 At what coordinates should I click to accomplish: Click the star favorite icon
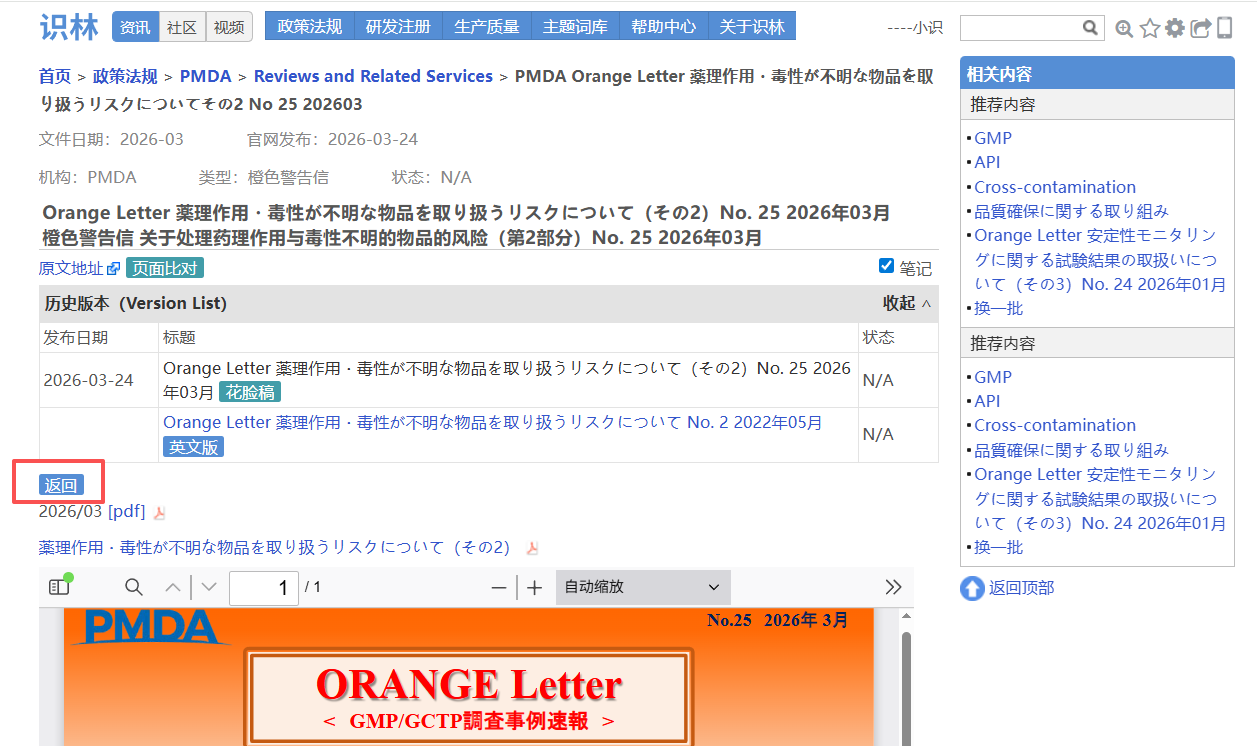[1149, 29]
